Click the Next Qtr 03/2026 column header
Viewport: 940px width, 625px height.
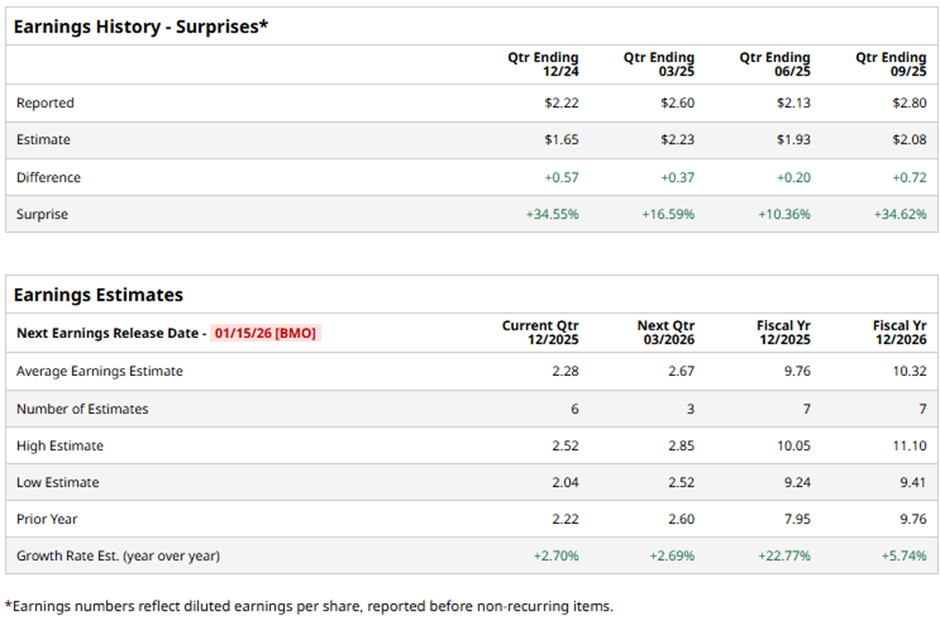pos(665,333)
